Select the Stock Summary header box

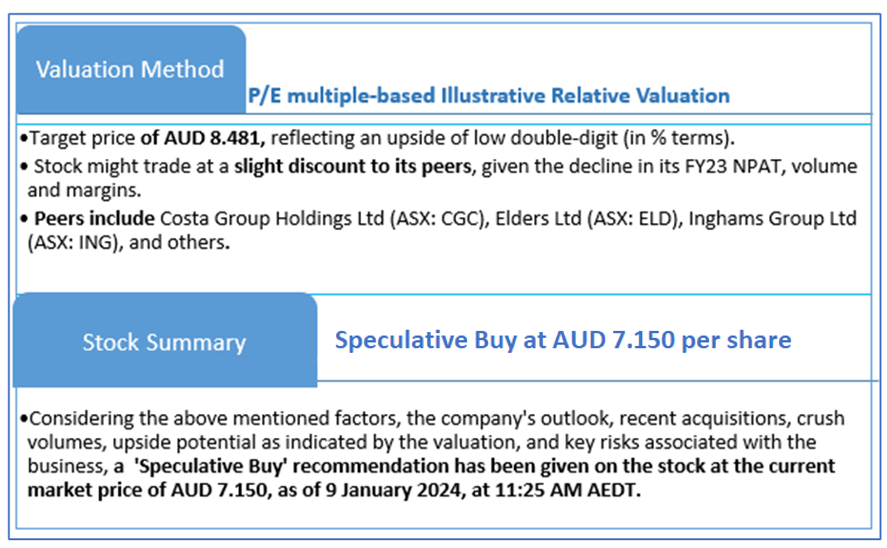pyautogui.click(x=164, y=342)
